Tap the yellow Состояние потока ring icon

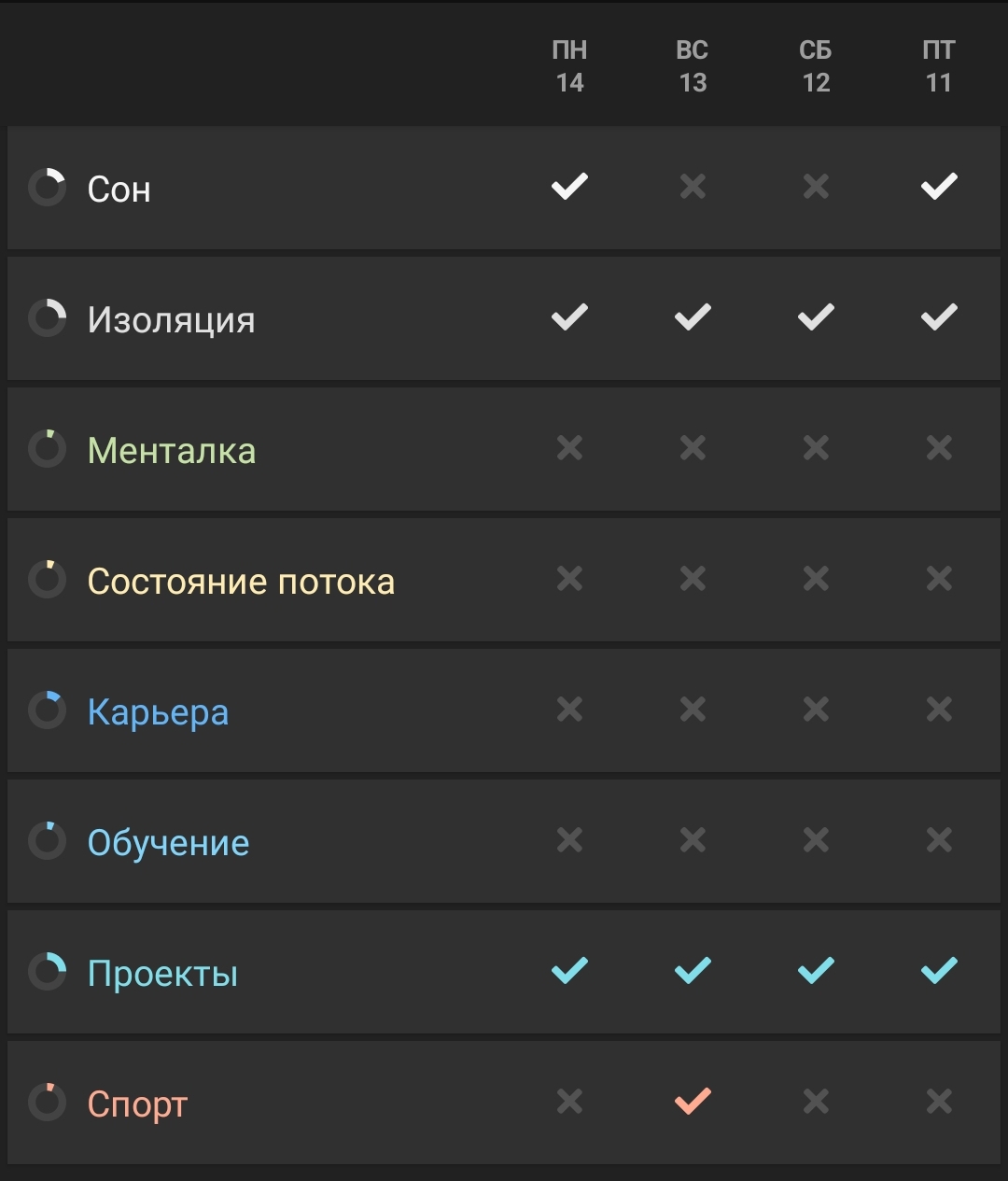pos(47,580)
